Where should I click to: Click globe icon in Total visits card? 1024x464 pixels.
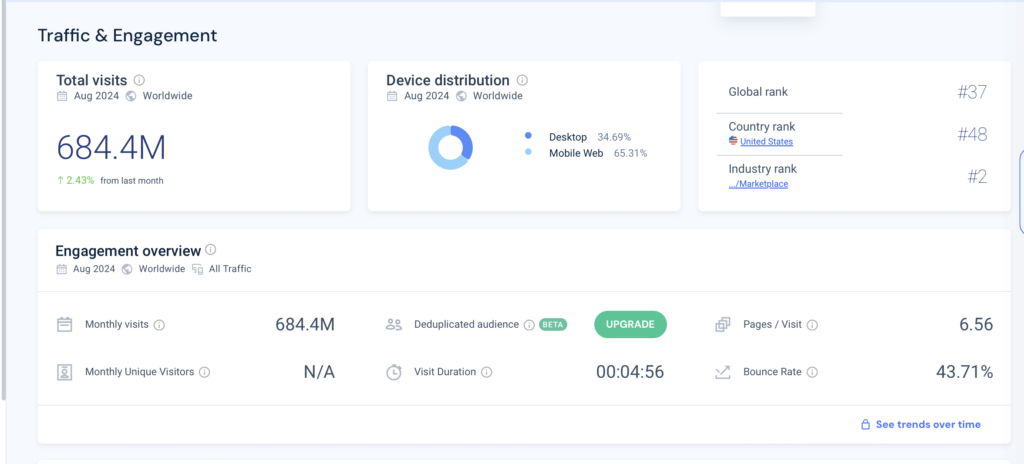[131, 96]
